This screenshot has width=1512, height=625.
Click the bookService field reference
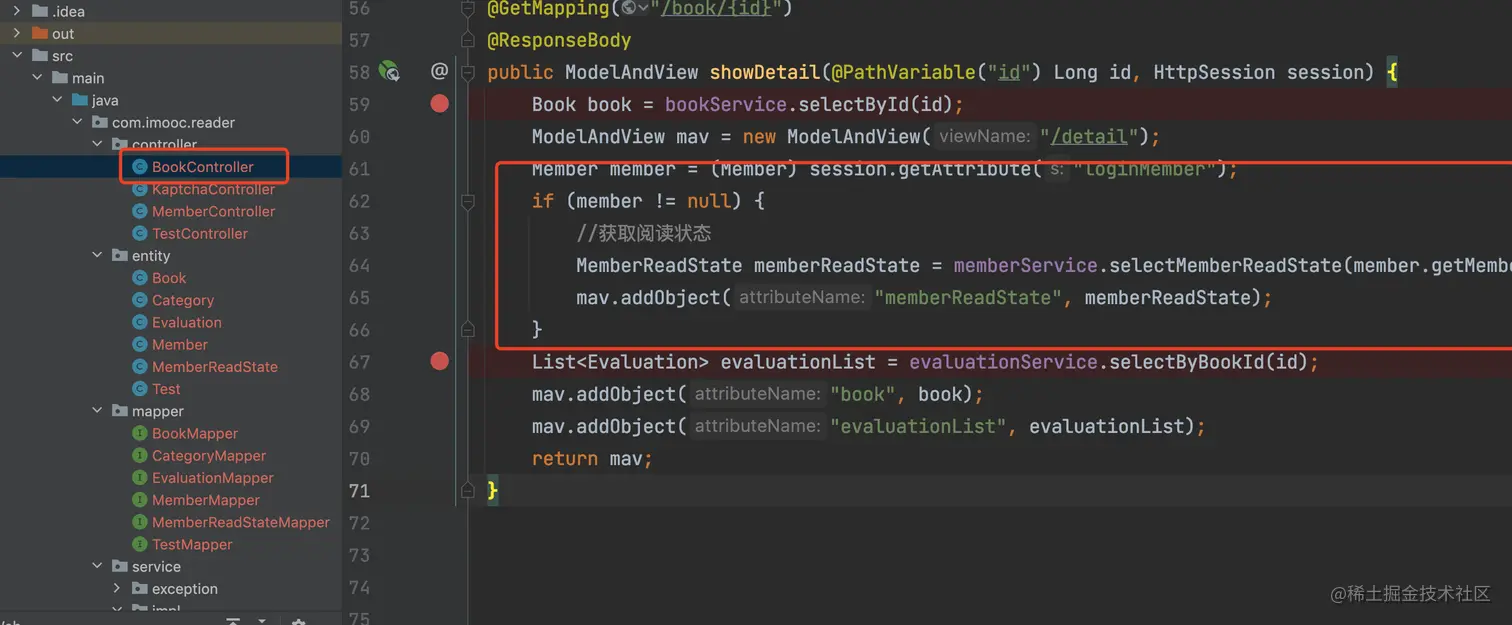[726, 104]
